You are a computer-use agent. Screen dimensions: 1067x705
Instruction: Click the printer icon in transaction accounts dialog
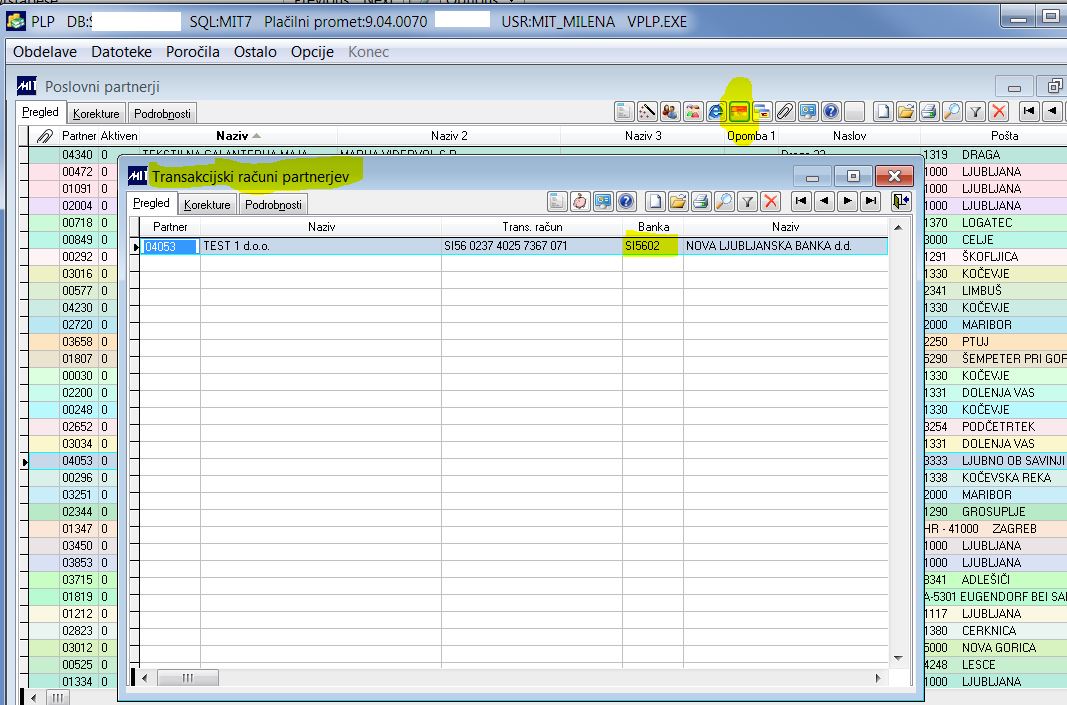[x=701, y=201]
